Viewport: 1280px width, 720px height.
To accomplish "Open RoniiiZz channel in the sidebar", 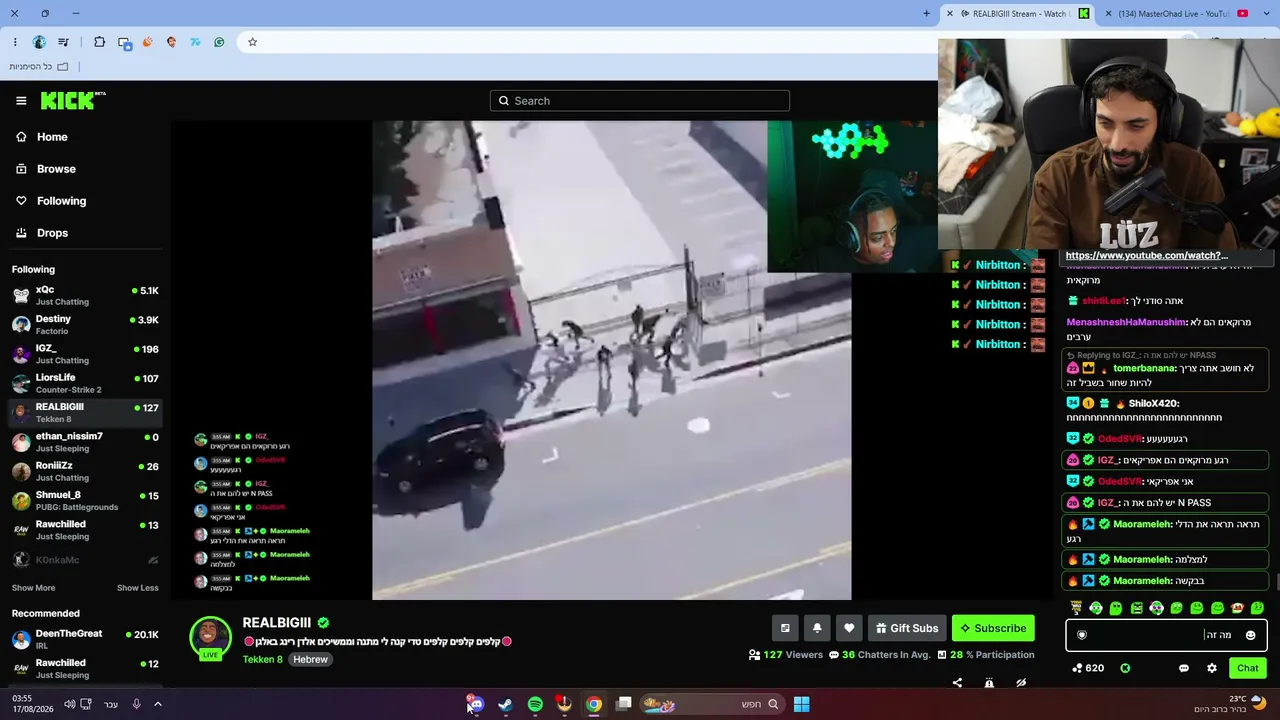I will (85, 471).
